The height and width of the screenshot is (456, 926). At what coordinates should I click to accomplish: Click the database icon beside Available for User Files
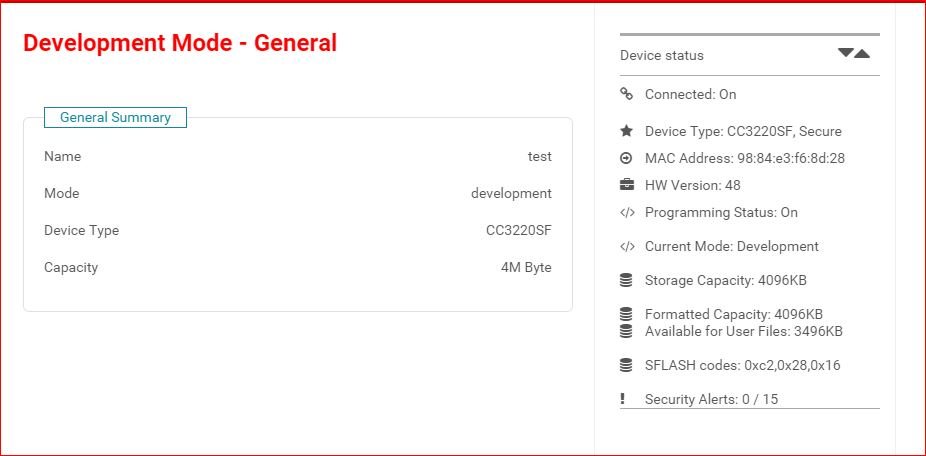point(627,331)
